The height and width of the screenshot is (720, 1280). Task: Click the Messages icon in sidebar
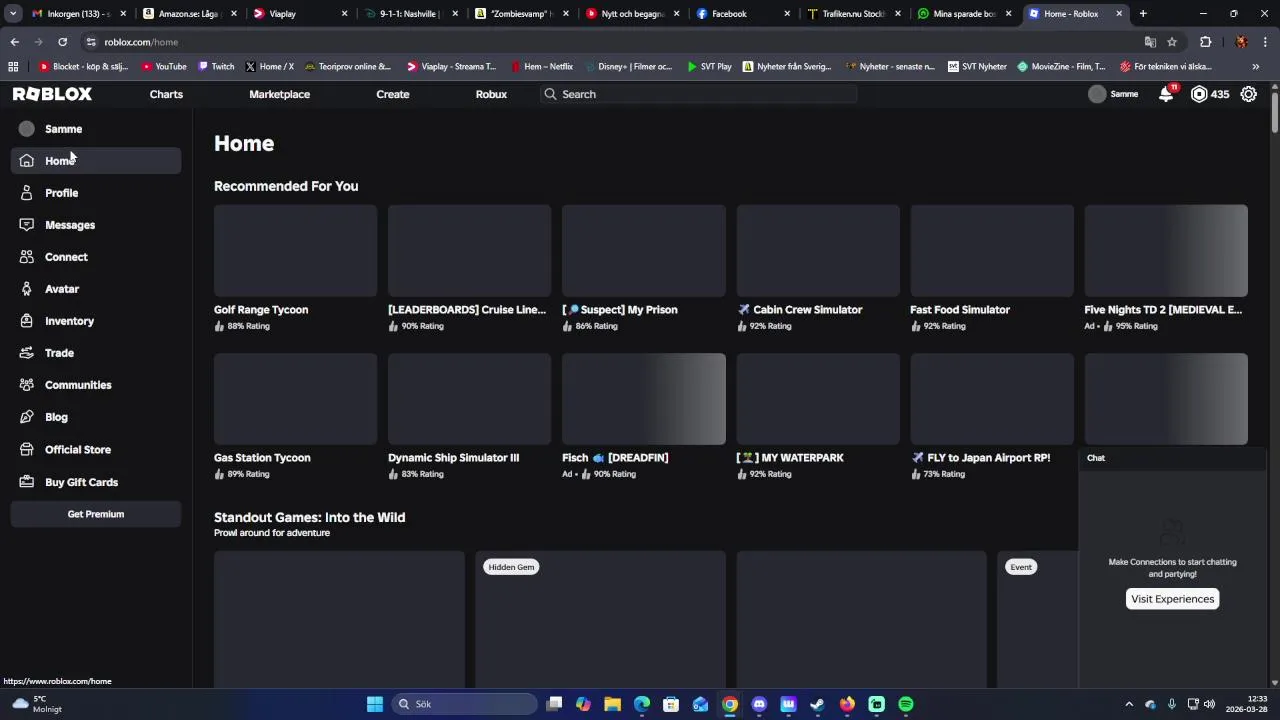click(x=27, y=225)
